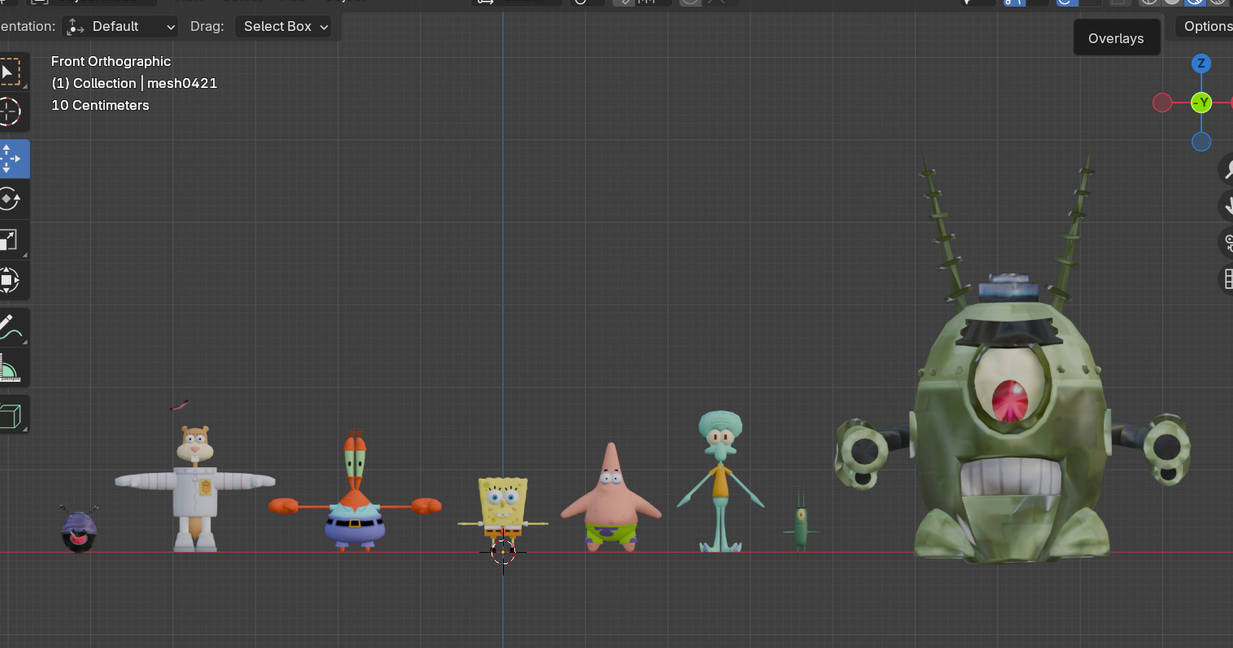Select the small purple character at far left

78,529
